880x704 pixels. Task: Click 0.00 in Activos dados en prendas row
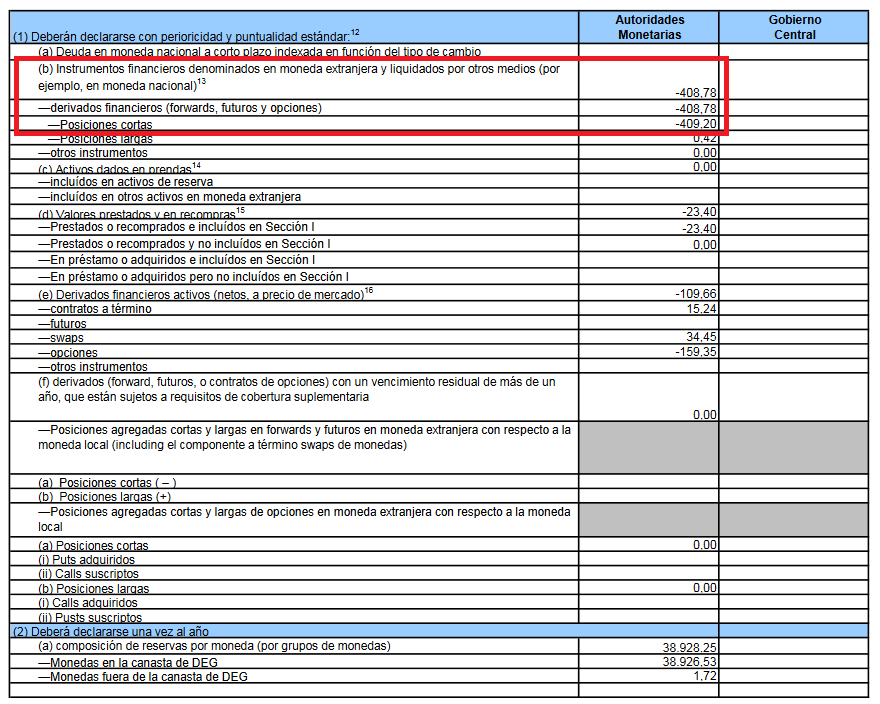(705, 167)
